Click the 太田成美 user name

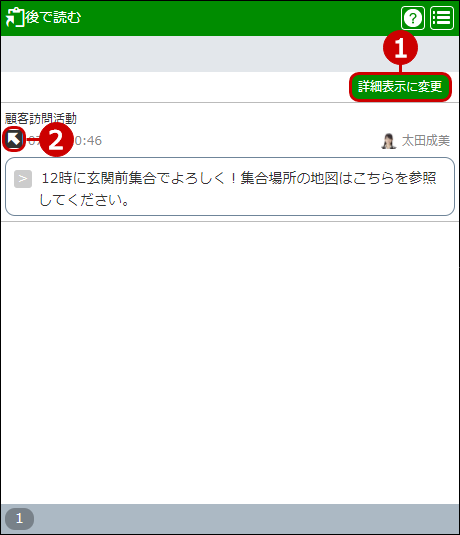(426, 141)
